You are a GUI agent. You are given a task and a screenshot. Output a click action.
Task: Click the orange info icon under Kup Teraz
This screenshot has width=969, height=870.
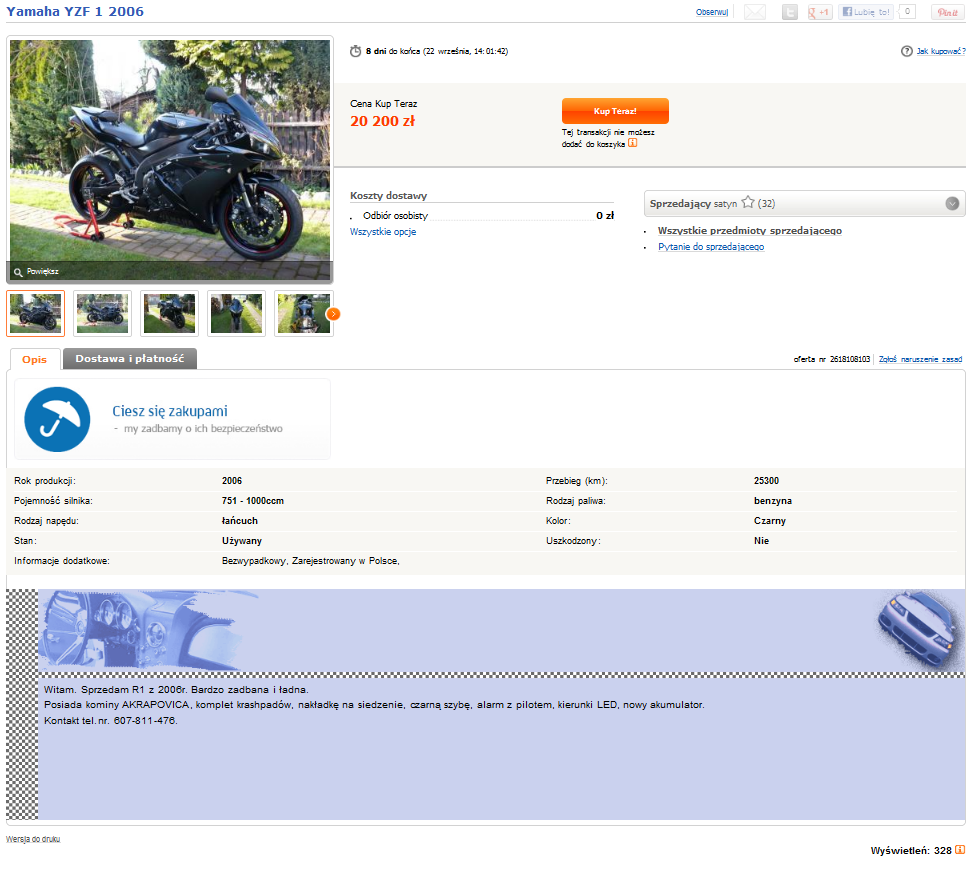click(x=632, y=143)
